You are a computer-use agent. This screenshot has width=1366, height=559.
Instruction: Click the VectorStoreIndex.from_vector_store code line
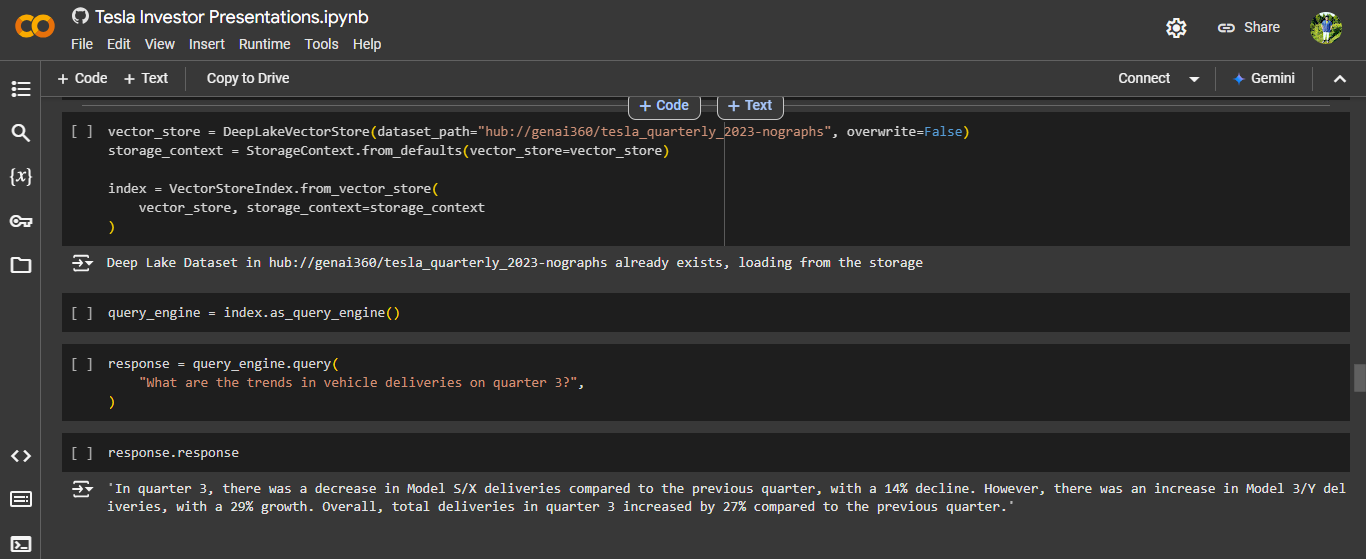273,189
